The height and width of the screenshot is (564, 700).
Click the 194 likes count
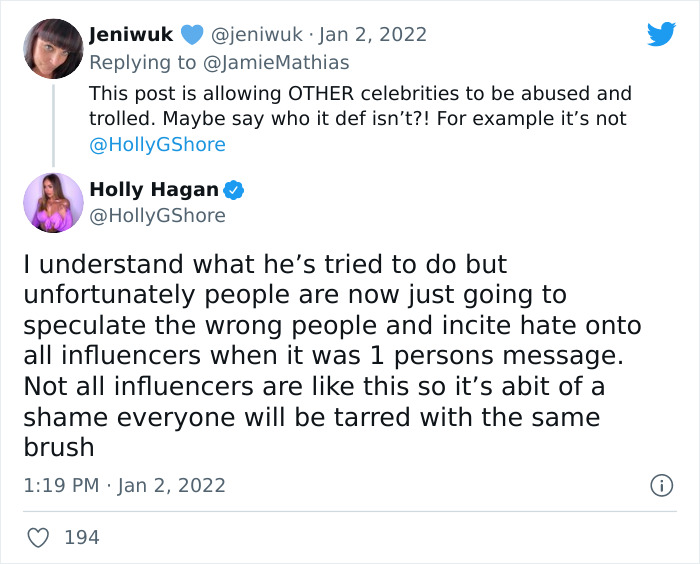tap(81, 537)
